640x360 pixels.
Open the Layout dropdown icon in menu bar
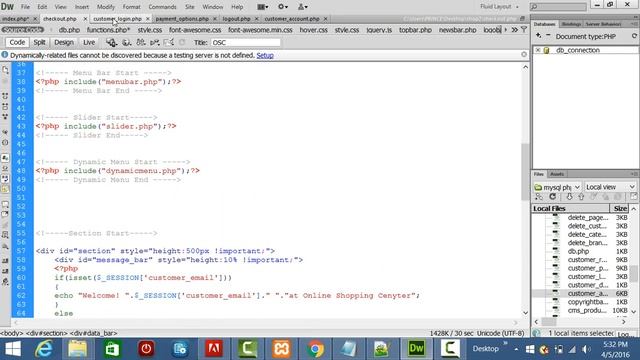point(262,7)
